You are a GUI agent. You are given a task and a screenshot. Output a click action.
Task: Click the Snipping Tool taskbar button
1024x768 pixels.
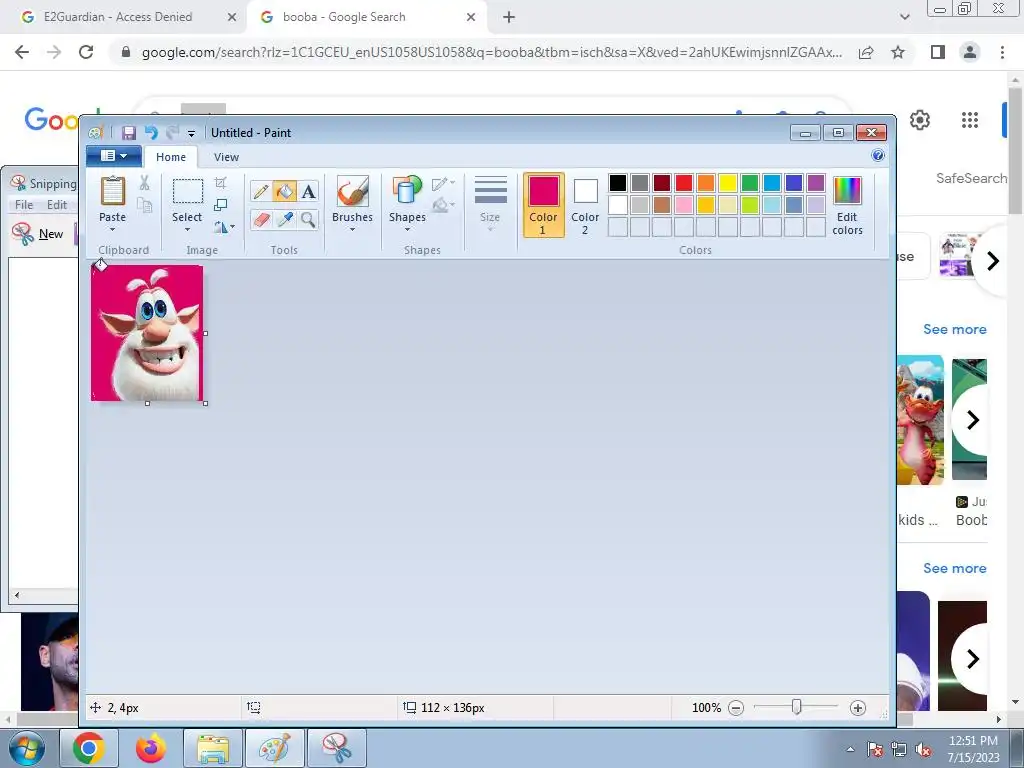pos(337,748)
